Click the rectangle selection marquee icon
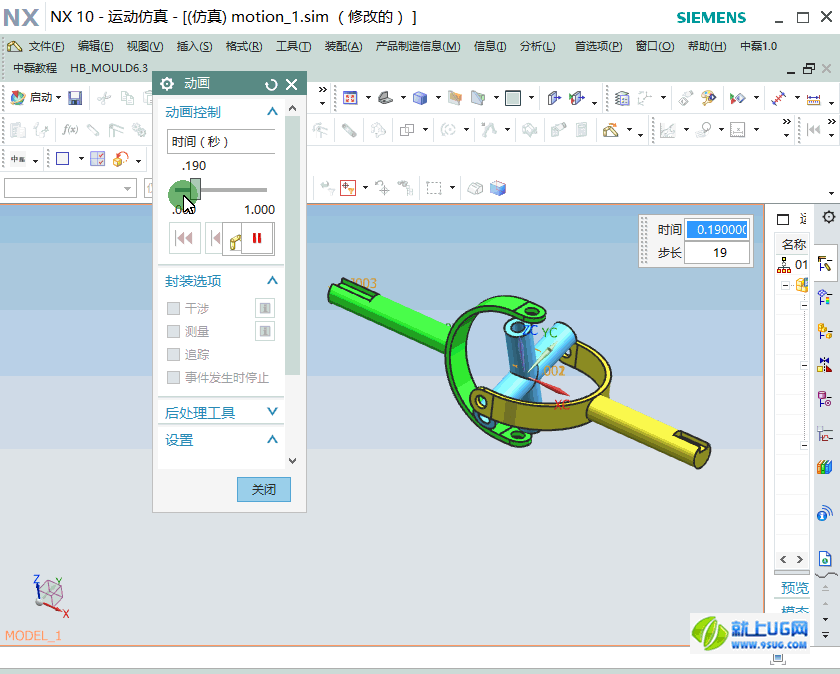The image size is (840, 674). click(433, 188)
